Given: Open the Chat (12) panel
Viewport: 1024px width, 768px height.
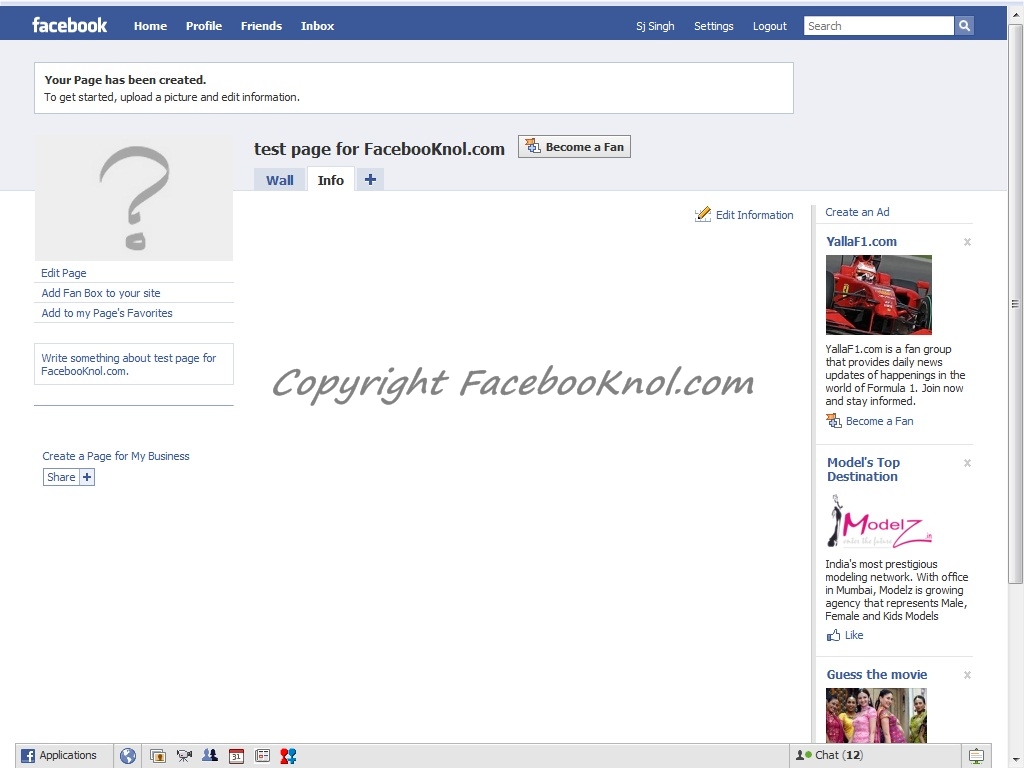Looking at the screenshot, I should click(875, 756).
